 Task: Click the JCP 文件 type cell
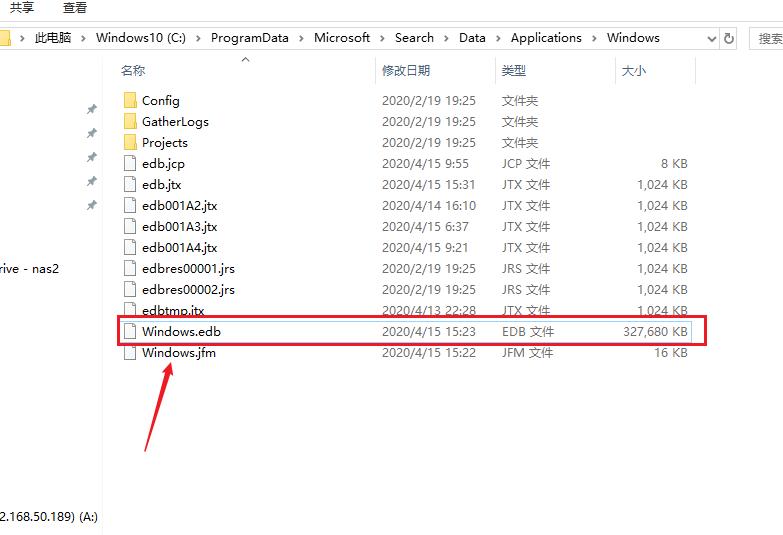[x=526, y=163]
